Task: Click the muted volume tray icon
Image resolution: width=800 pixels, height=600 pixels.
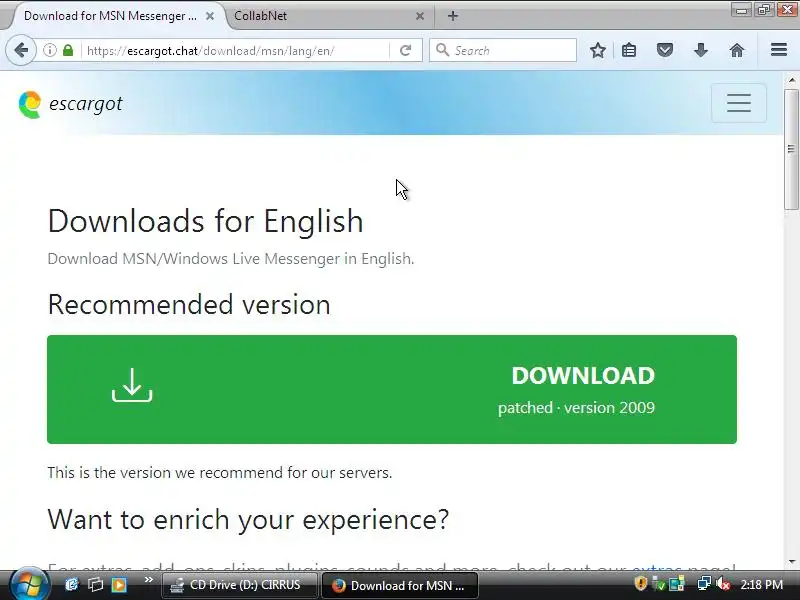Action: point(723,584)
